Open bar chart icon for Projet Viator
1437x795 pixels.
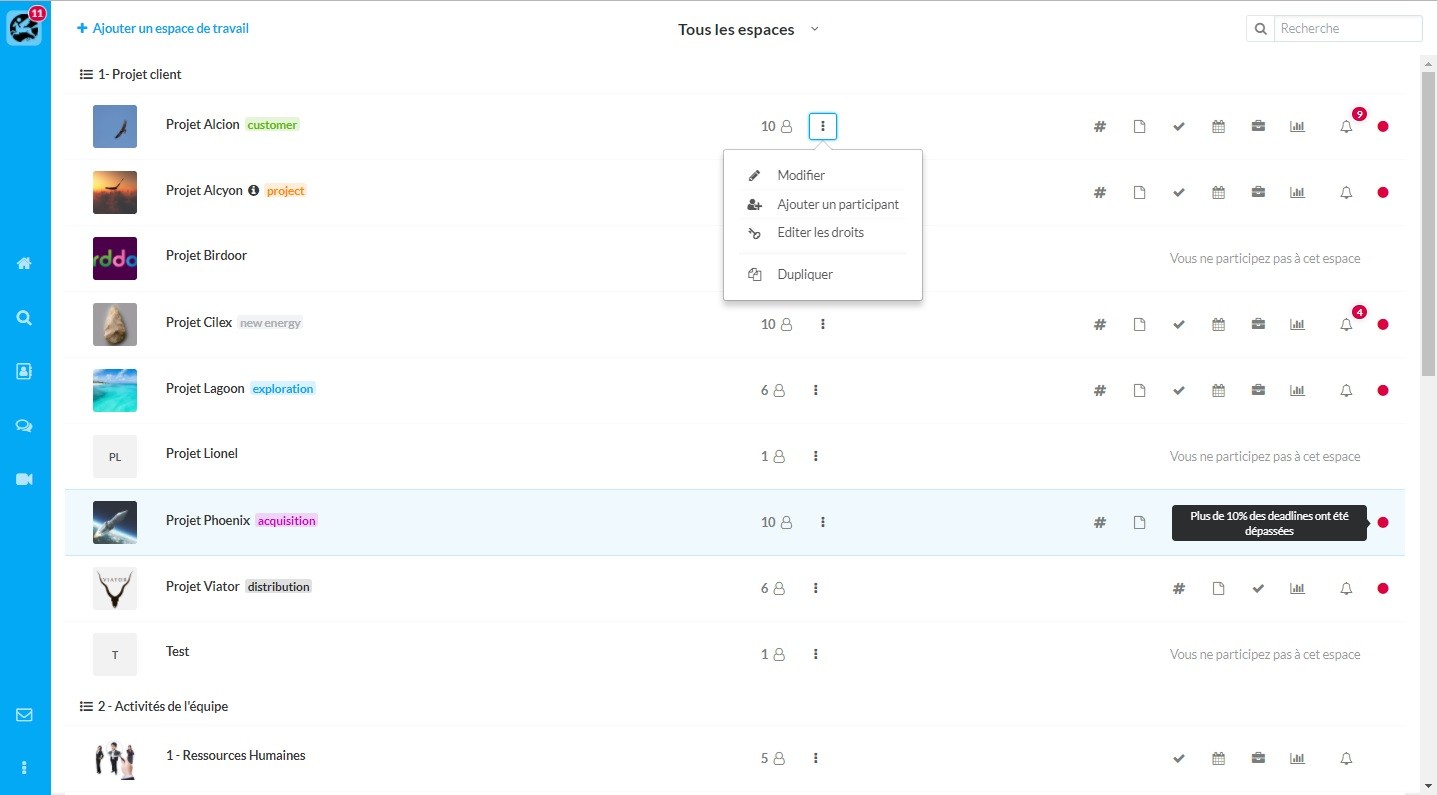tap(1297, 588)
